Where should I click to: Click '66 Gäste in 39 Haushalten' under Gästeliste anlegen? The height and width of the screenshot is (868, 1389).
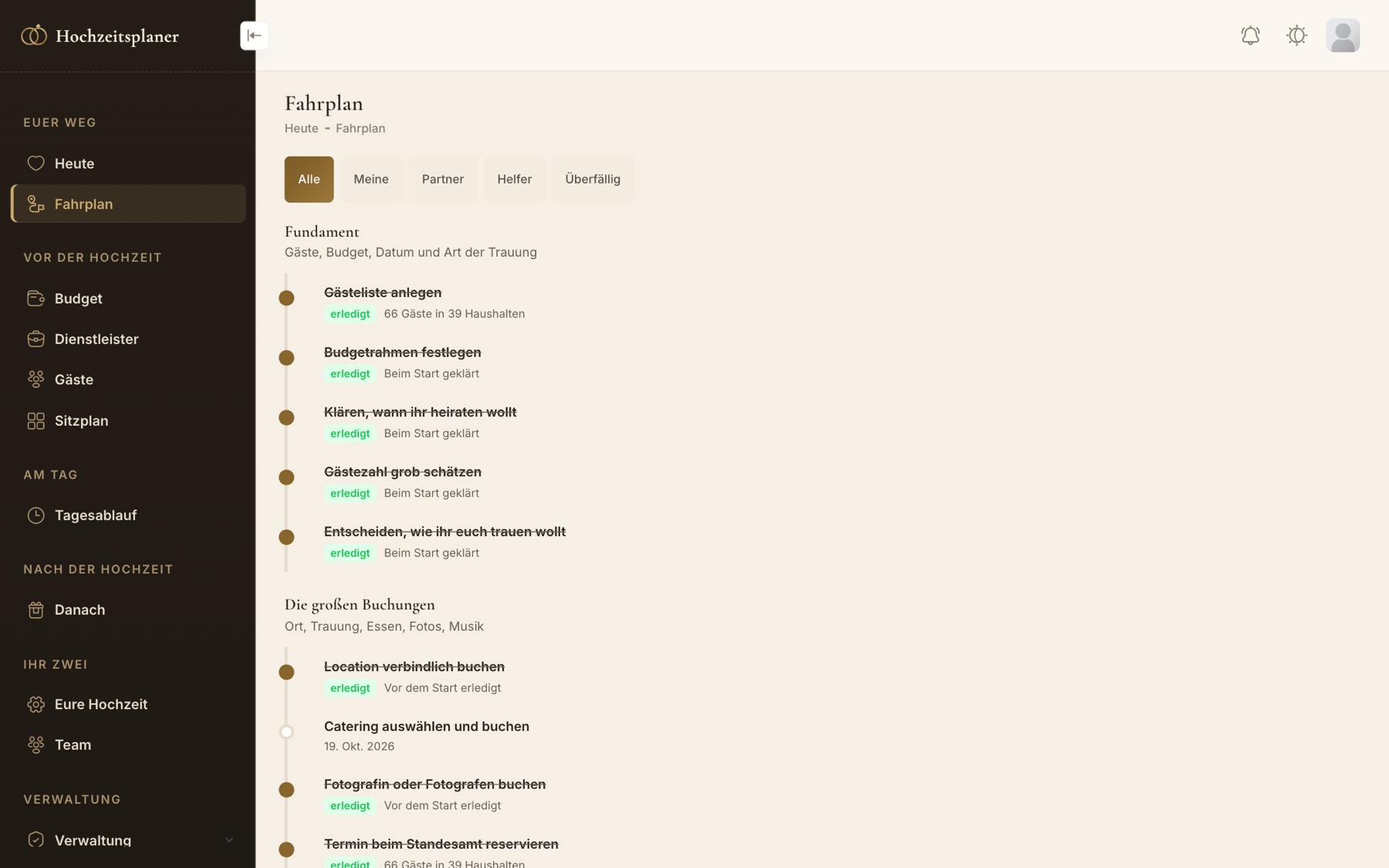pyautogui.click(x=455, y=314)
